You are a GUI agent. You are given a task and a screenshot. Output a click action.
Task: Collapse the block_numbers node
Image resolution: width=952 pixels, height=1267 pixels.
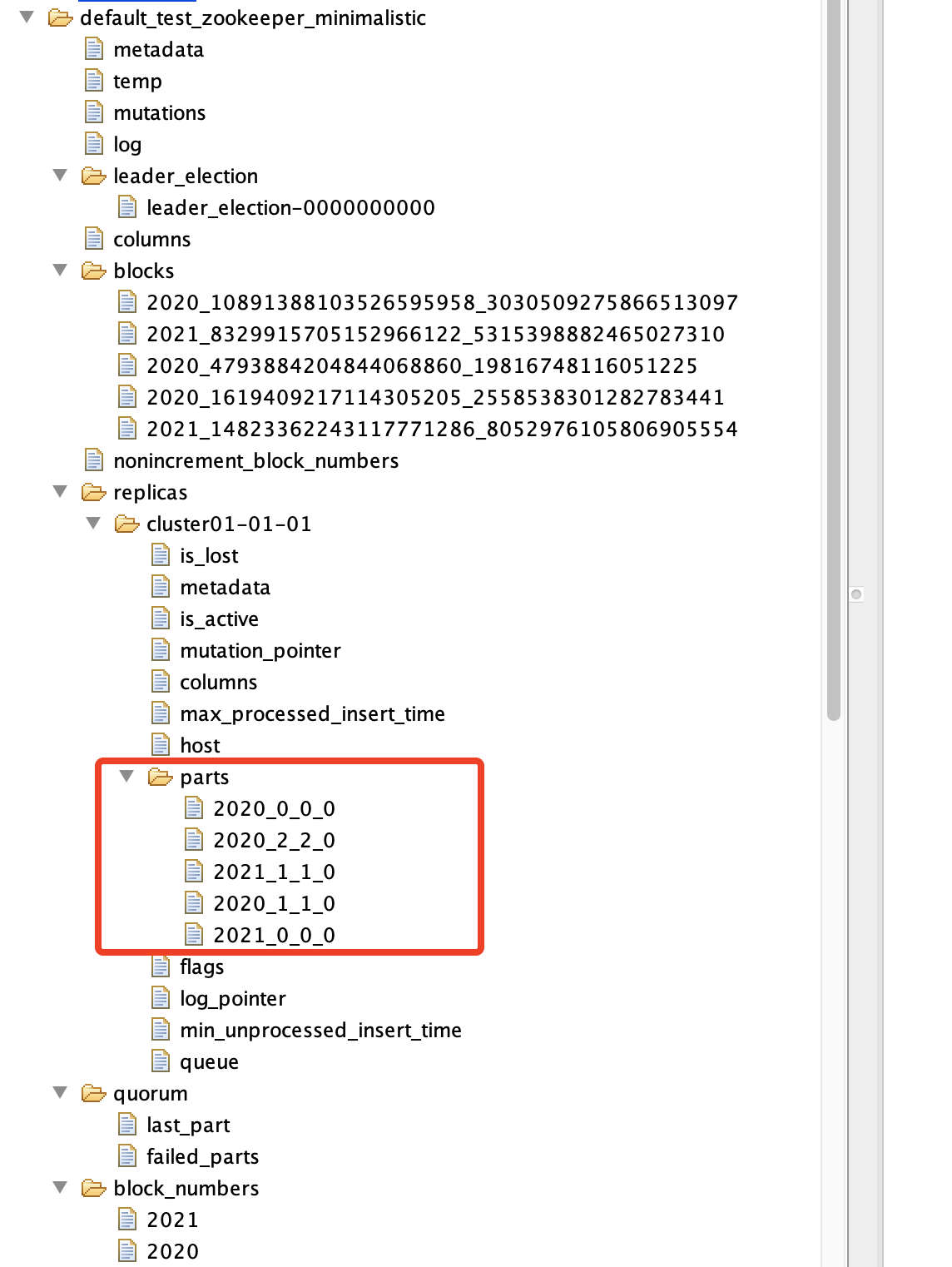coord(58,1188)
